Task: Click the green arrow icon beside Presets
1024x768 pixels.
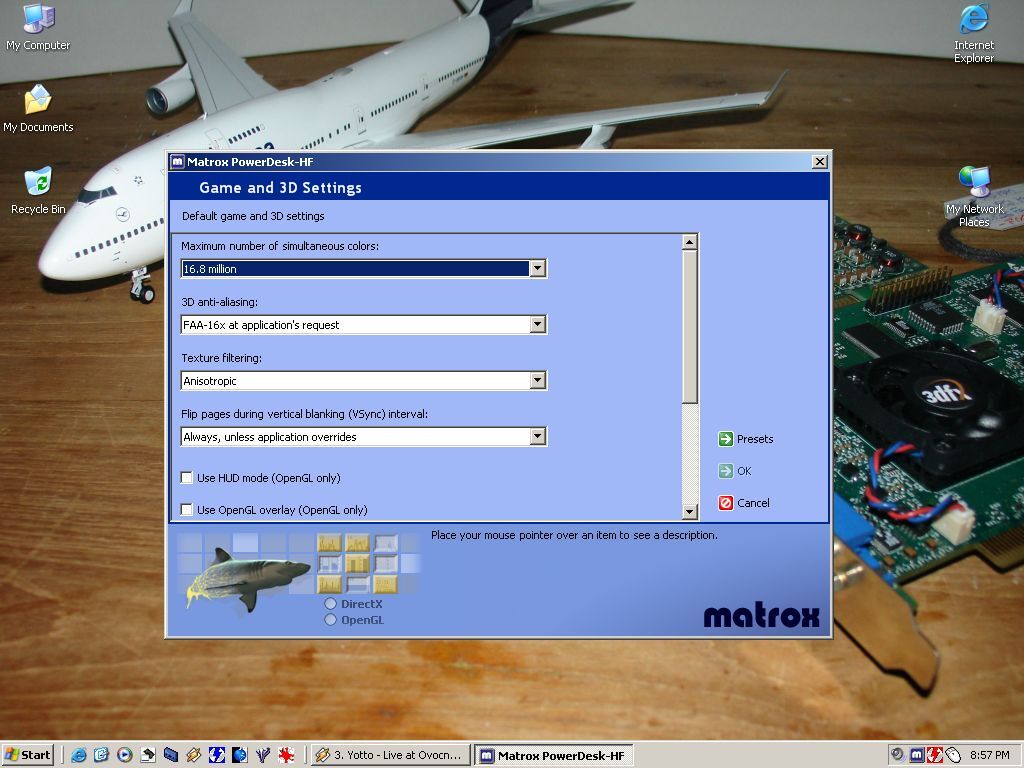Action: (x=726, y=439)
